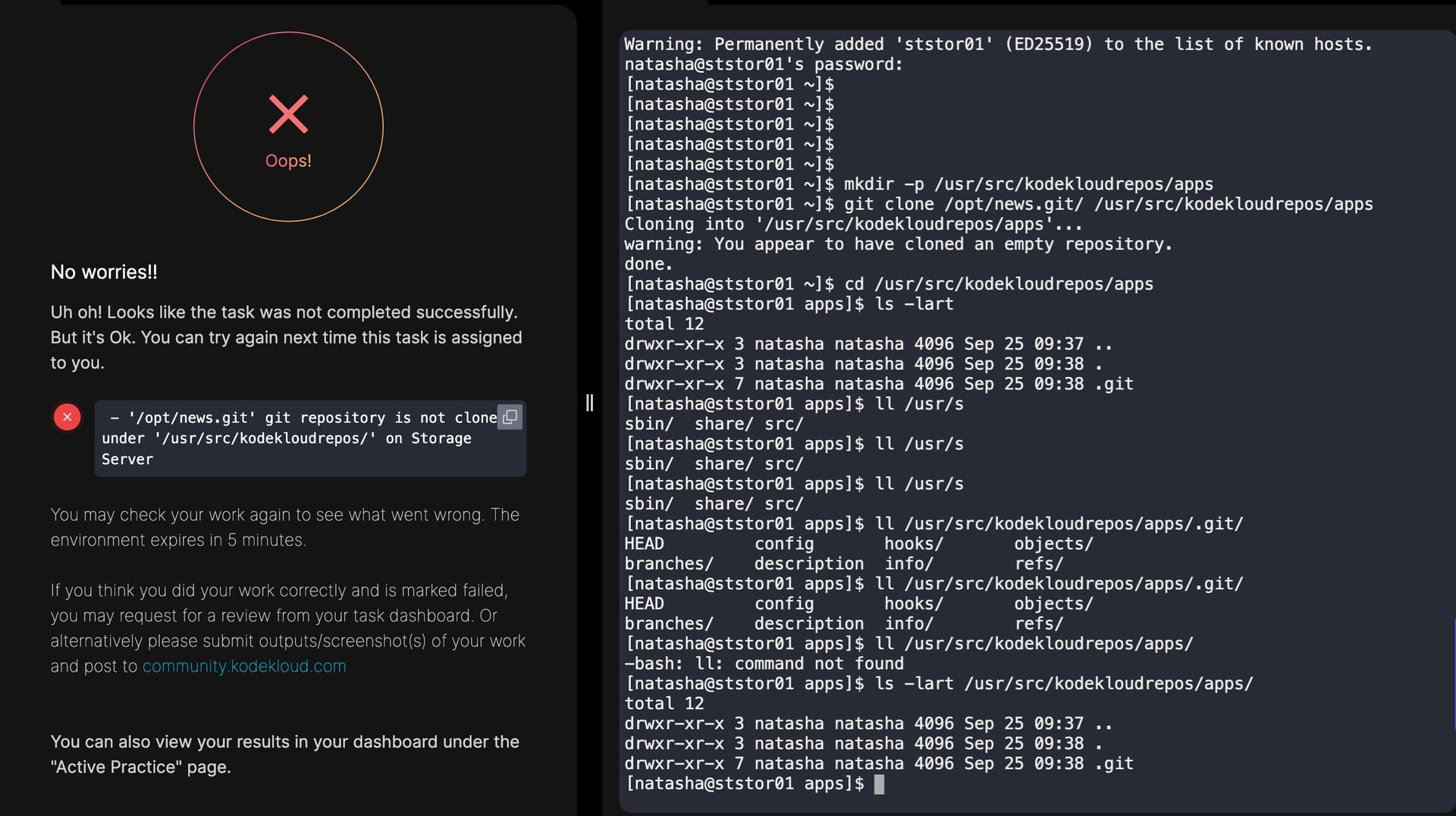Image resolution: width=1456 pixels, height=816 pixels.
Task: Click the "Cloning into" output line
Action: (x=852, y=224)
